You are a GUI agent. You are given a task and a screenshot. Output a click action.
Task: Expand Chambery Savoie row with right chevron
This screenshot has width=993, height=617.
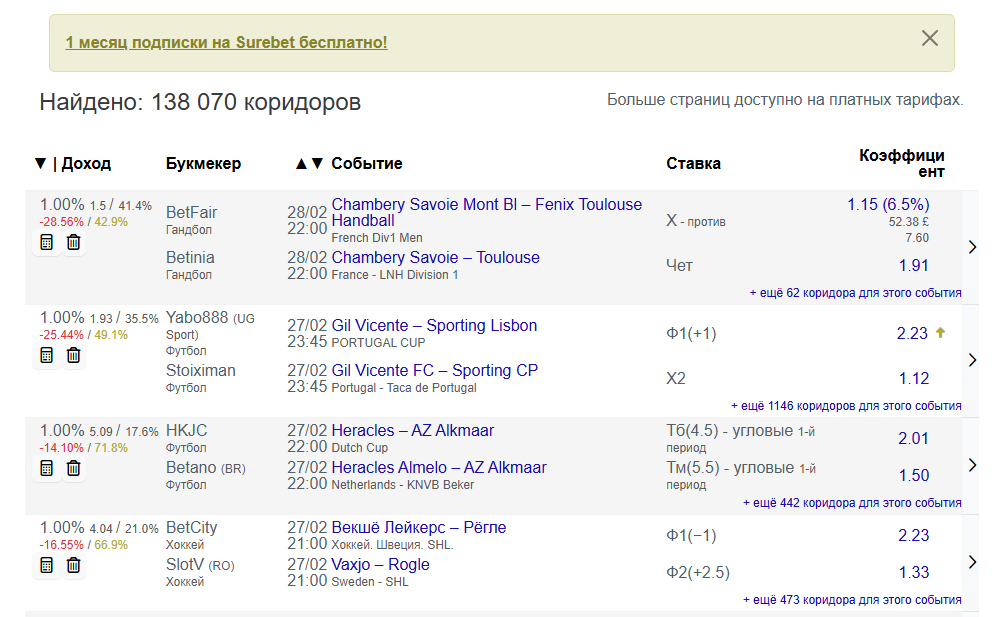coord(972,247)
